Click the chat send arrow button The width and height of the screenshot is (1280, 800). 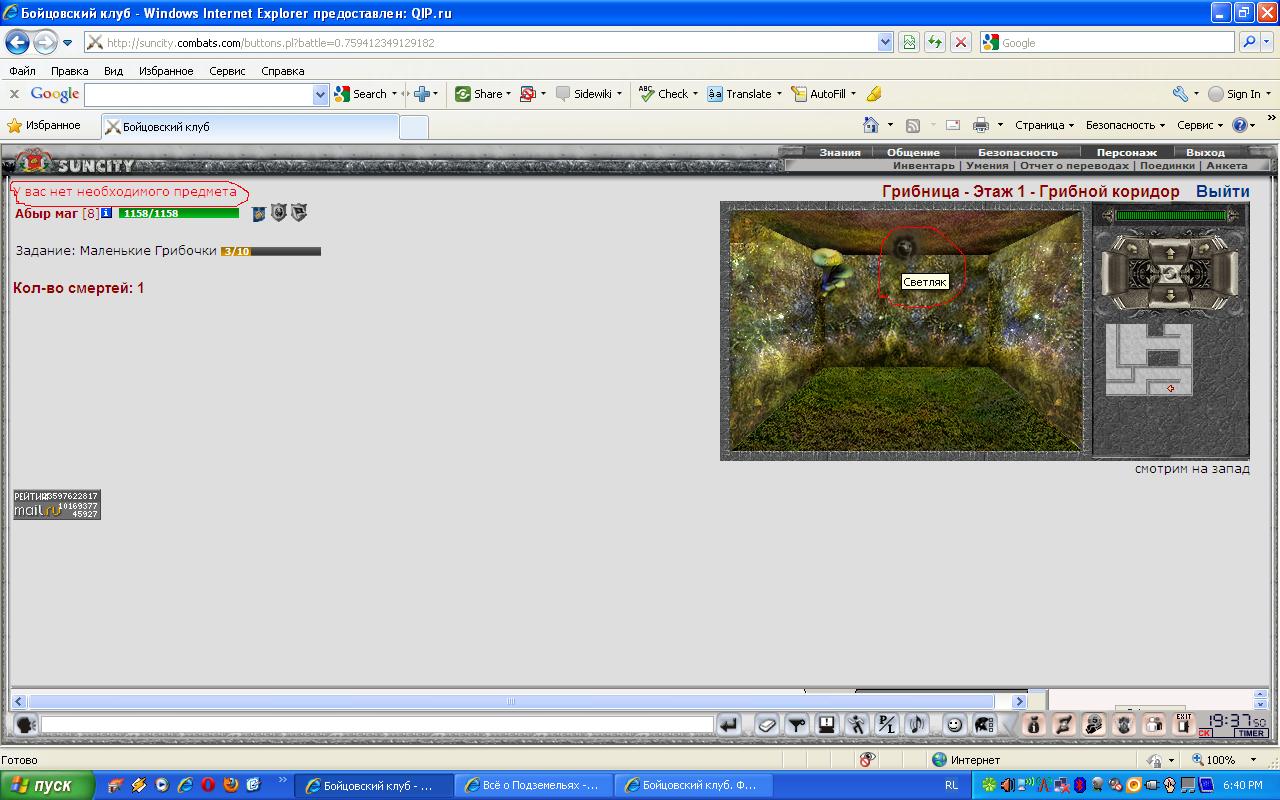pos(728,724)
